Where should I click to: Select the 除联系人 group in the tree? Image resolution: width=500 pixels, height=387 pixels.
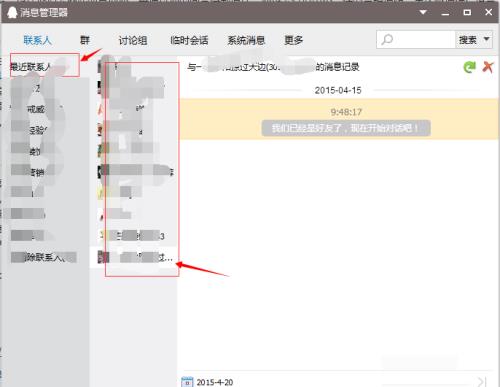click(44, 257)
